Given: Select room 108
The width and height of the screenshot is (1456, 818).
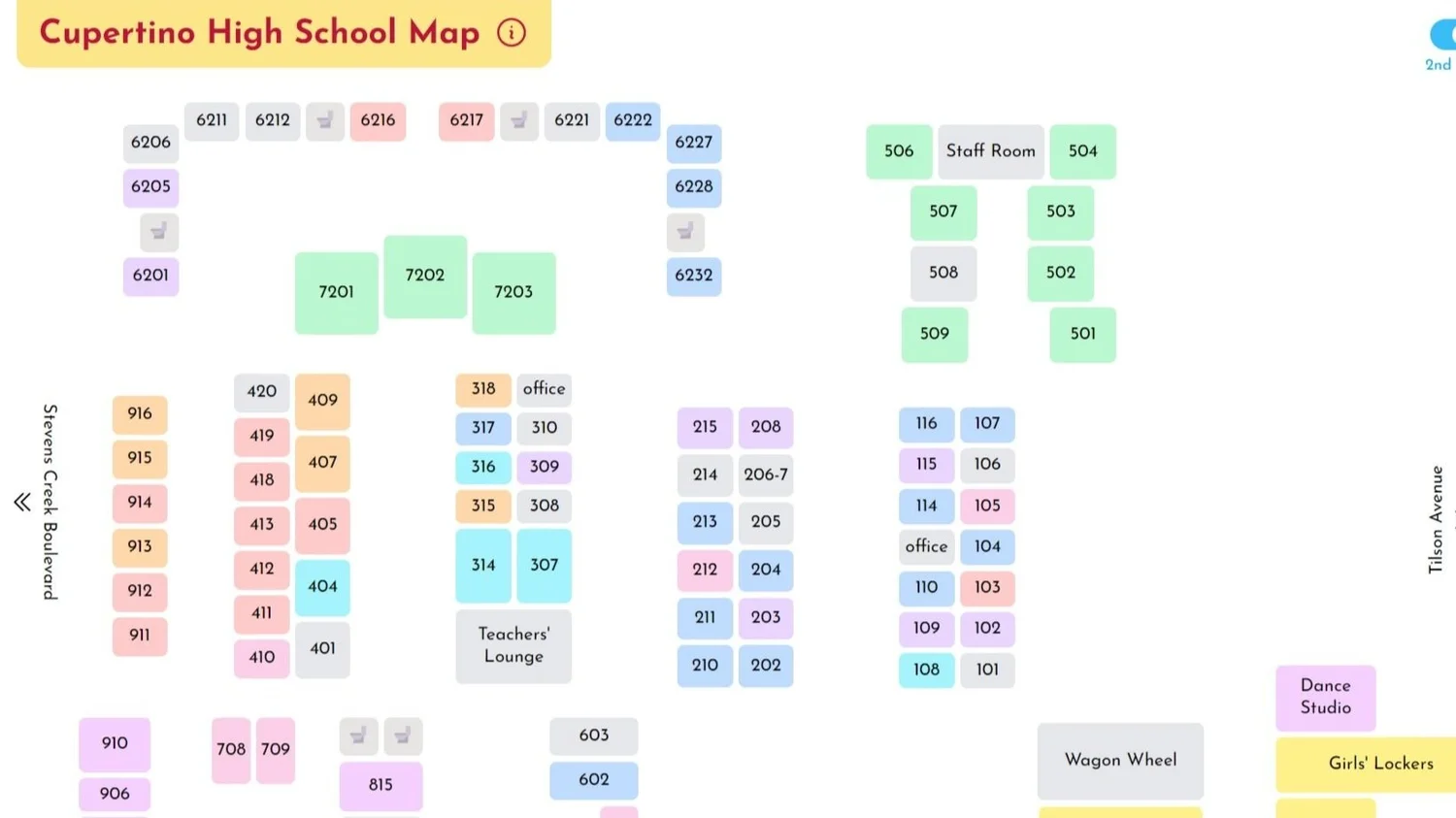Looking at the screenshot, I should (925, 670).
